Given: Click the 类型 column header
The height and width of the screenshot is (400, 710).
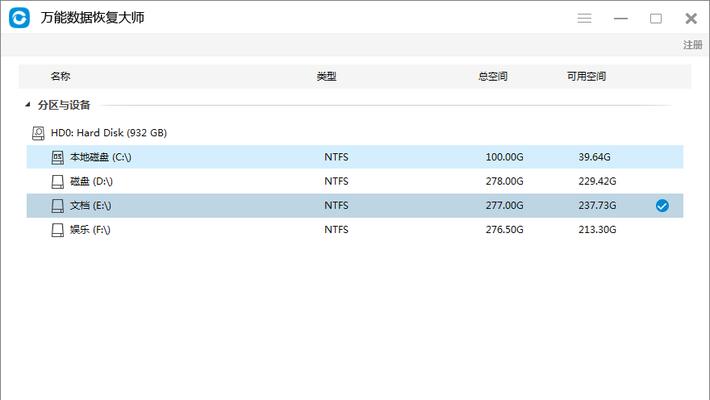Looking at the screenshot, I should point(326,76).
